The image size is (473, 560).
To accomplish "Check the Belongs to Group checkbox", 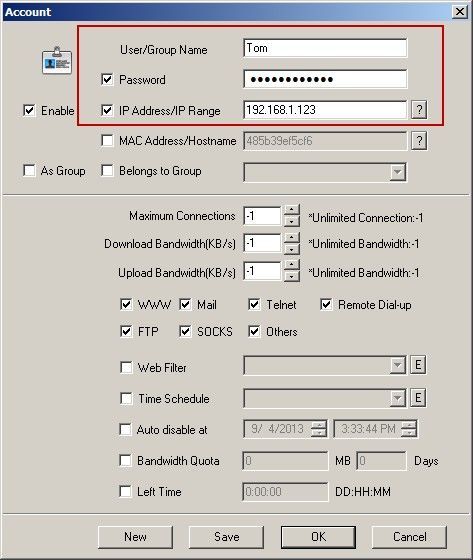I will click(x=107, y=171).
